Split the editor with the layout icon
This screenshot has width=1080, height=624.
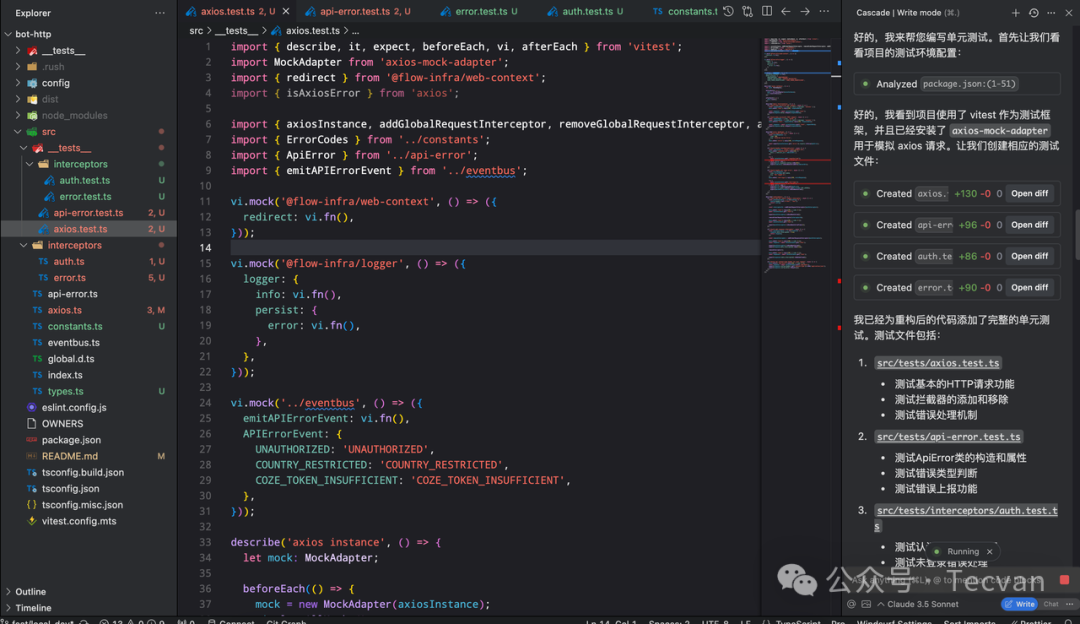coord(767,12)
